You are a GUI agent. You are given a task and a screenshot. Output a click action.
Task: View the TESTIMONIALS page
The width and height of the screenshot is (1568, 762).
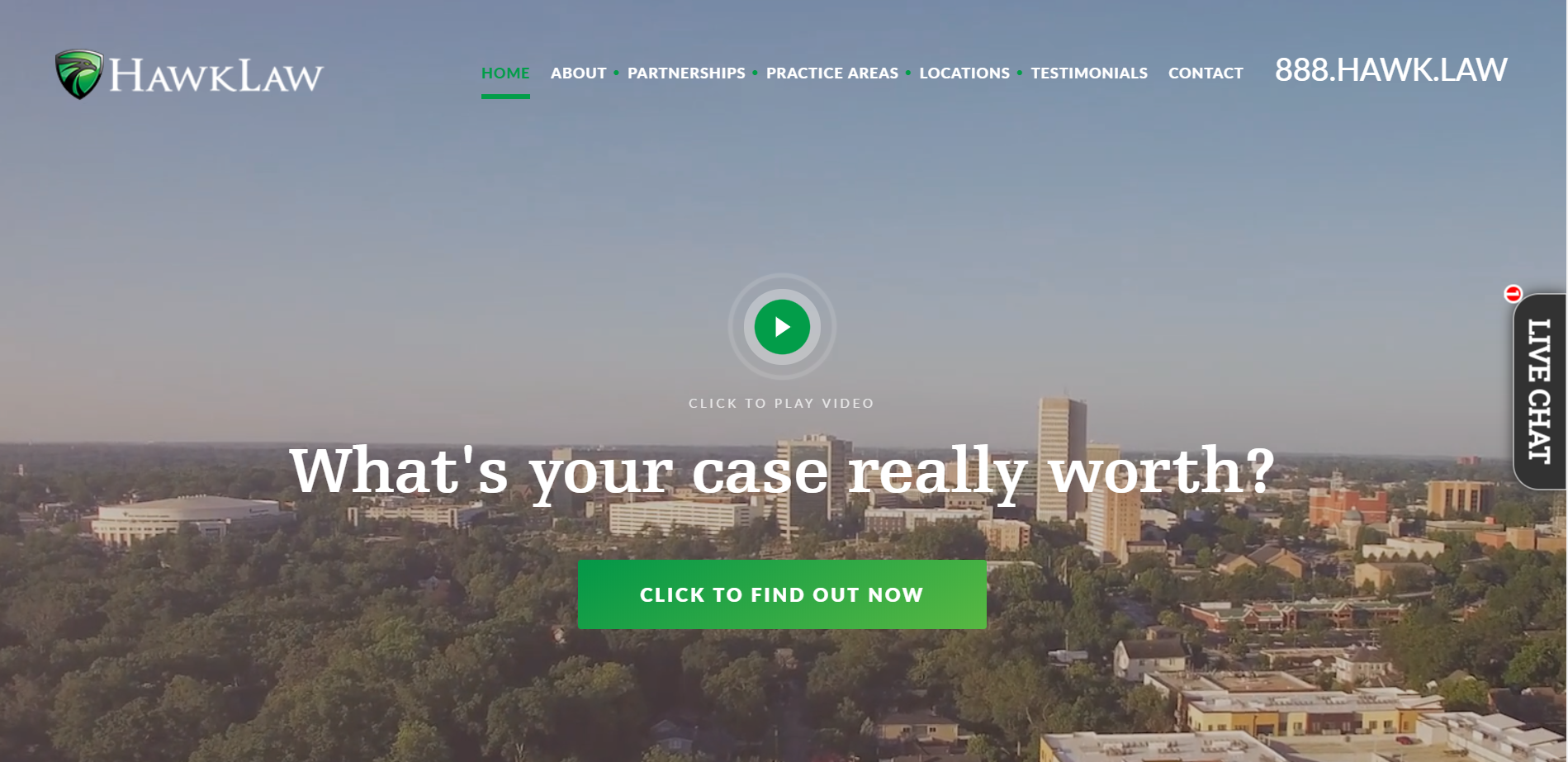(x=1089, y=73)
